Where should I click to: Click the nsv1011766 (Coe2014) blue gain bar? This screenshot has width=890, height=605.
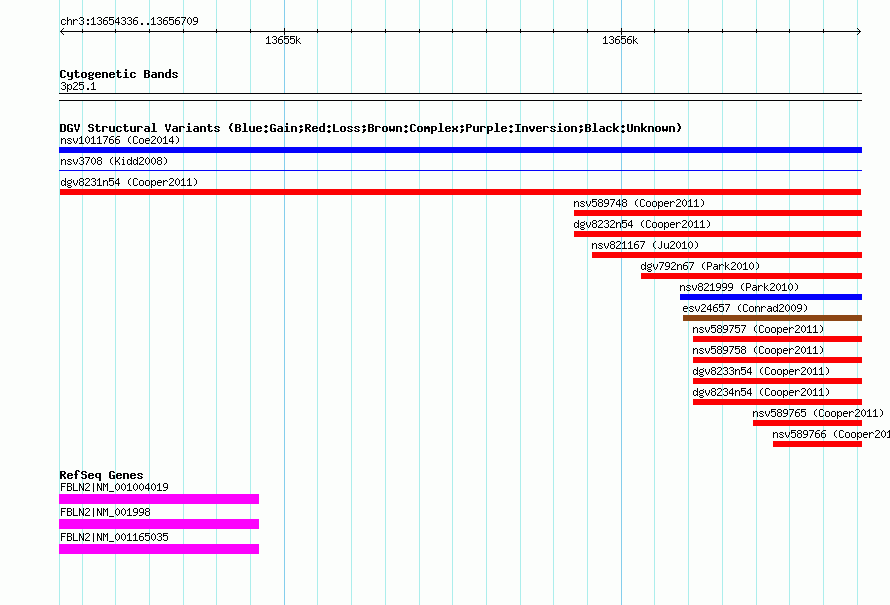(460, 150)
